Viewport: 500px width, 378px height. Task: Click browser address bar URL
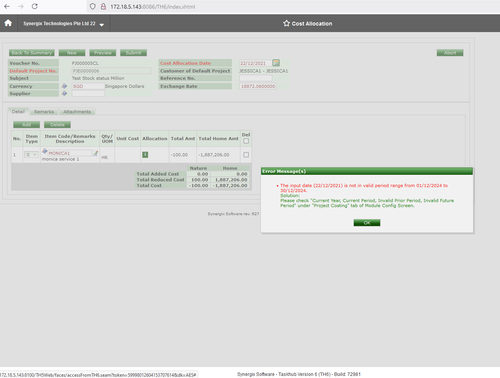[153, 6]
